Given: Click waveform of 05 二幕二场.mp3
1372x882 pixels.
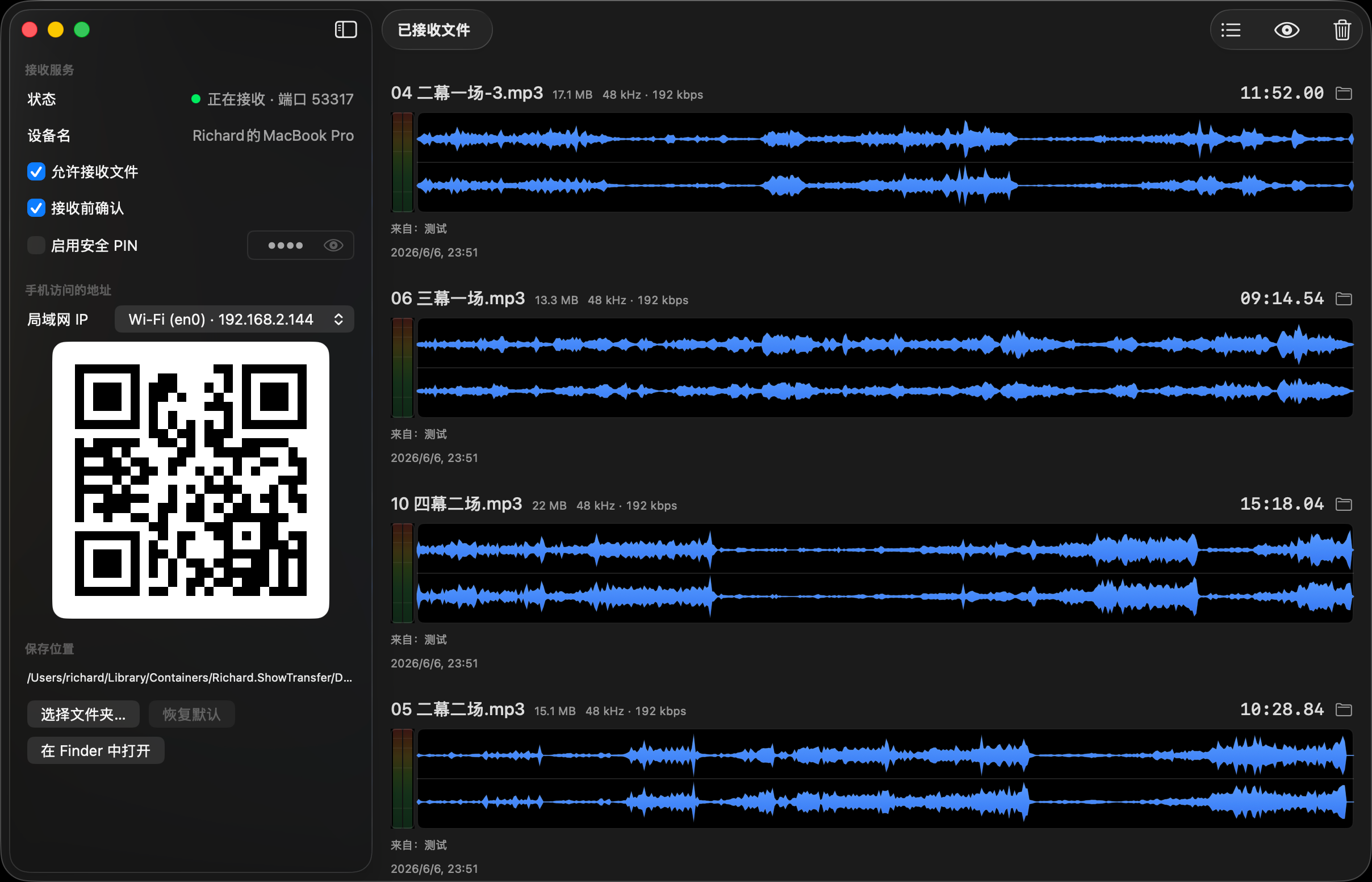Looking at the screenshot, I should [885, 779].
